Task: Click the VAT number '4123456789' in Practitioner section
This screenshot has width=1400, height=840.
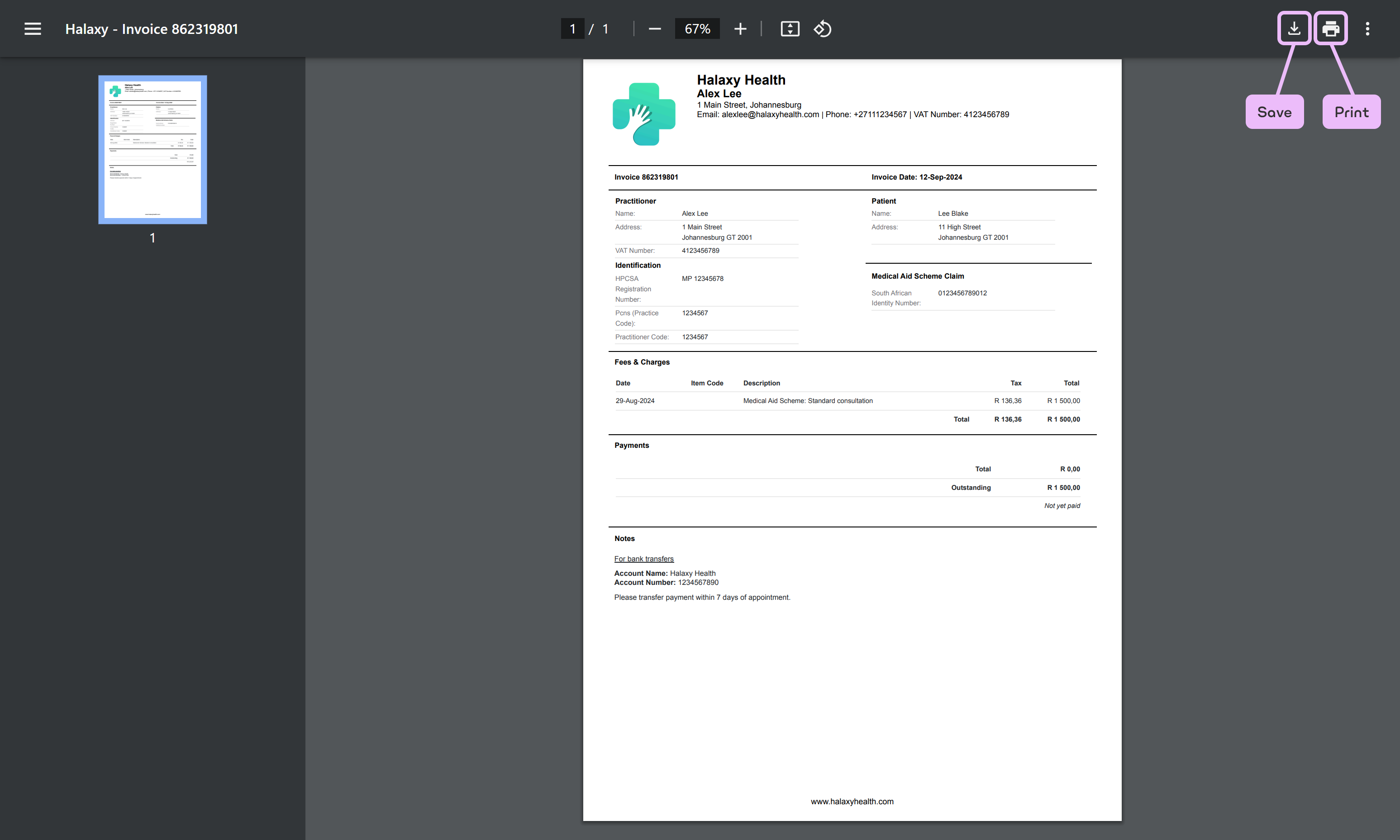Action: coord(700,251)
